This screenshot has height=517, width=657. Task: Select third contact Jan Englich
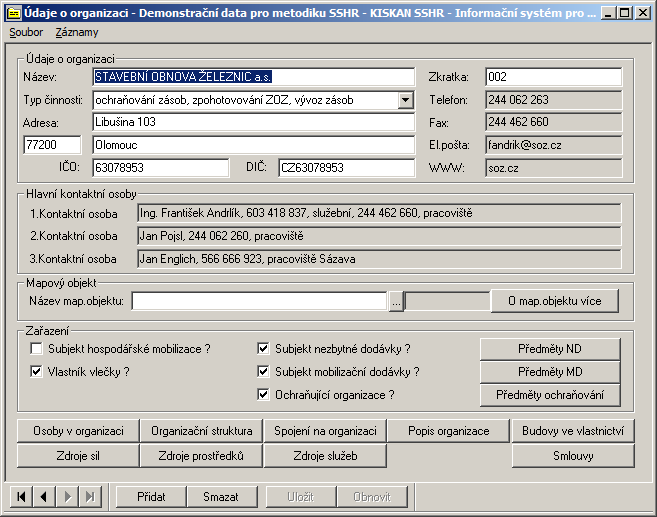click(x=379, y=259)
